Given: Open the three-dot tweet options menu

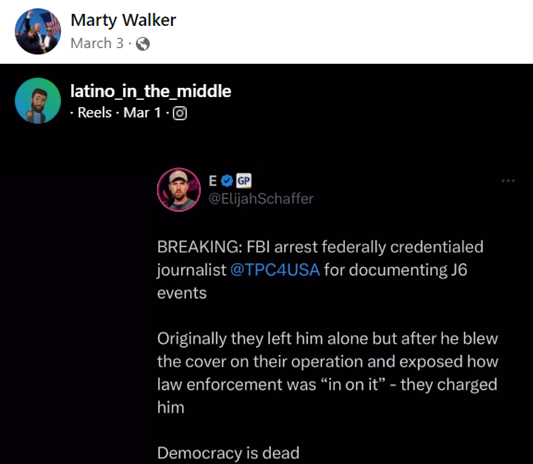Looking at the screenshot, I should [508, 181].
